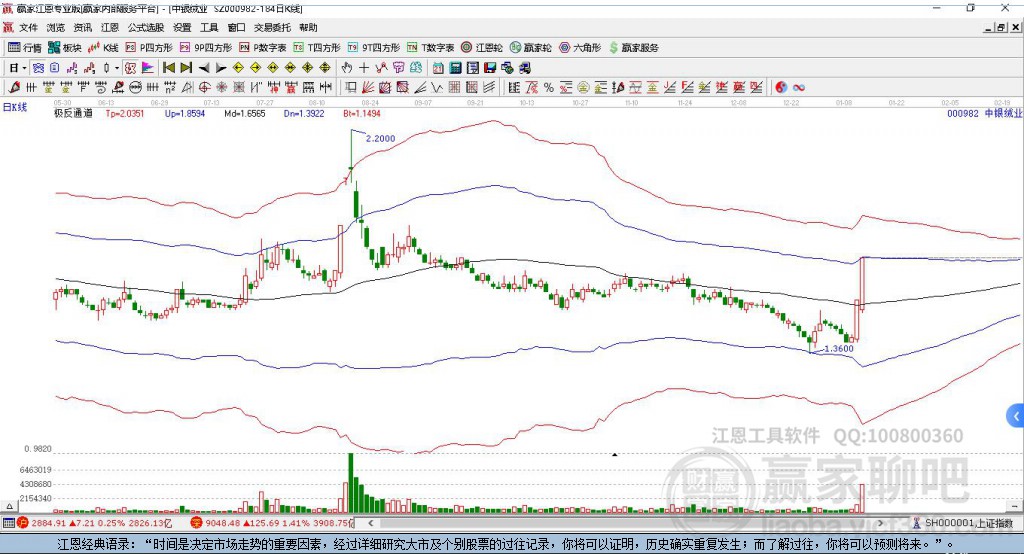The width and height of the screenshot is (1024, 554).
Task: Click the 沪 index status 2884.91
Action: coord(95,523)
